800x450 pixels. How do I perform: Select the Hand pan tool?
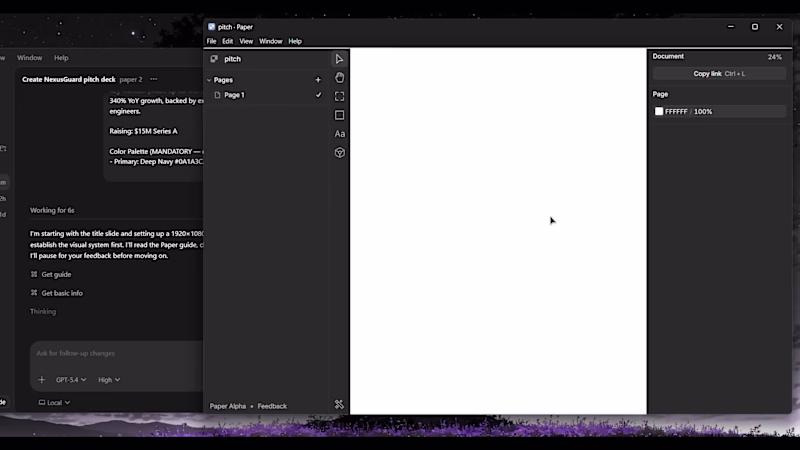[x=339, y=78]
